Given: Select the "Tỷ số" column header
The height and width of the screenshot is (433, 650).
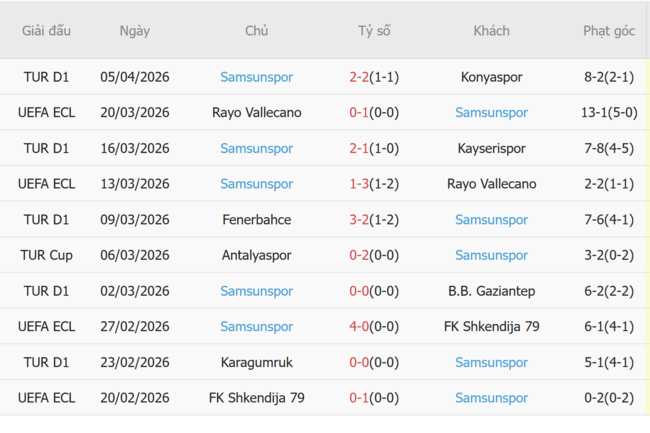Looking at the screenshot, I should (x=374, y=31).
